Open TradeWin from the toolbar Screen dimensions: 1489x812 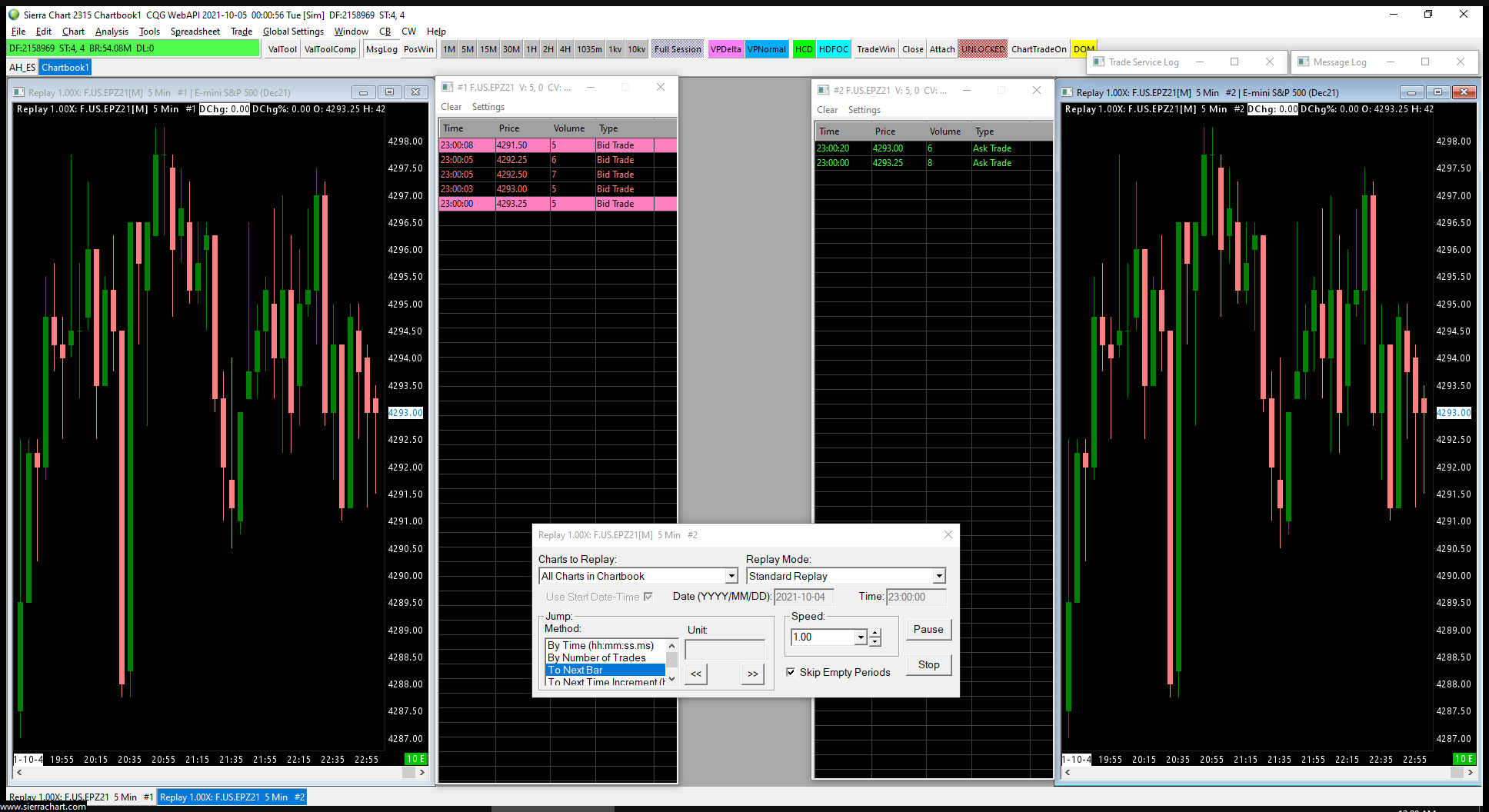click(876, 49)
